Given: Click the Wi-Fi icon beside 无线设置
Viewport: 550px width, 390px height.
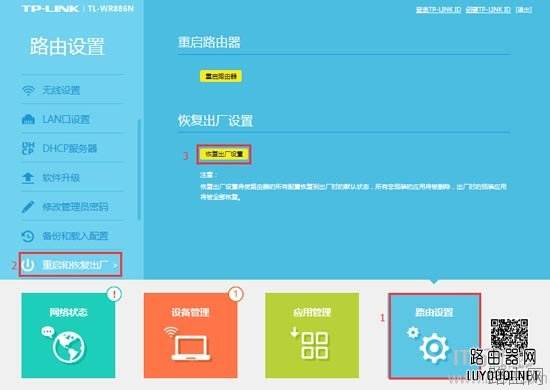Looking at the screenshot, I should (28, 90).
